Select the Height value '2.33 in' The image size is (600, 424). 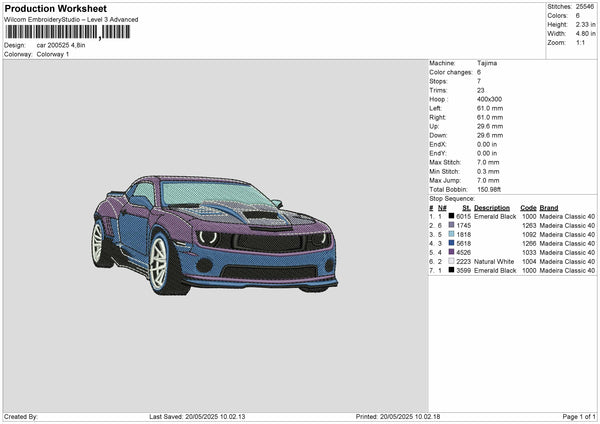(x=585, y=24)
